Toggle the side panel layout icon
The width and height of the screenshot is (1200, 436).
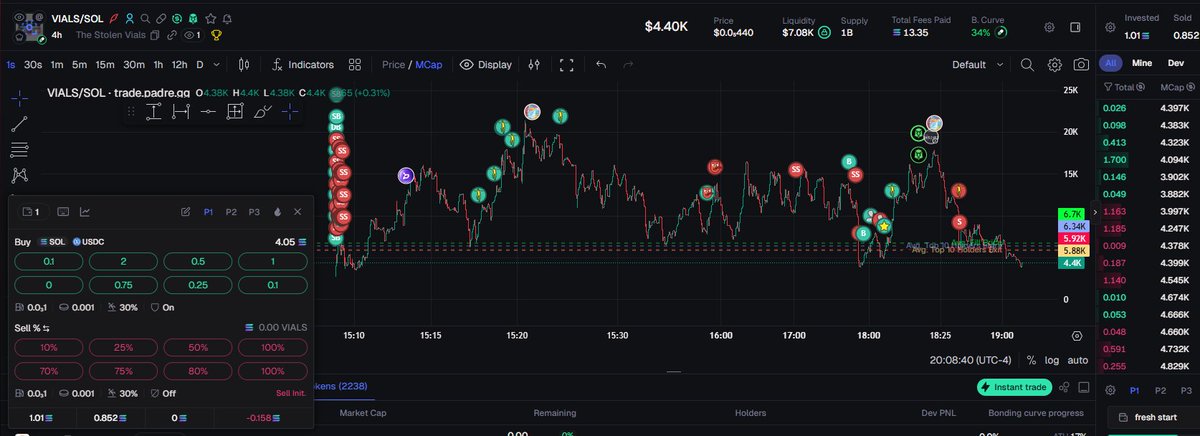point(1076,27)
